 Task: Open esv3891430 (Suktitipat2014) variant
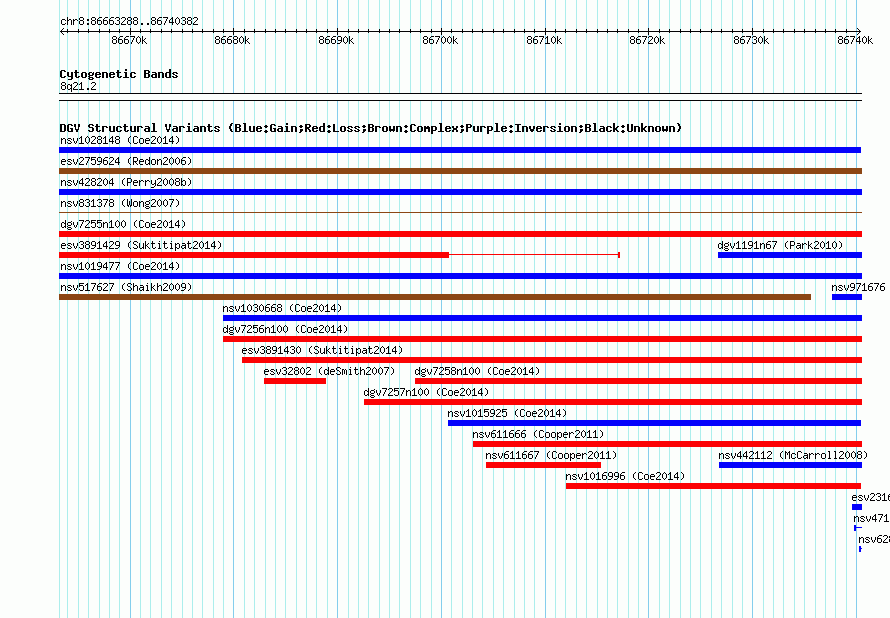click(x=322, y=350)
